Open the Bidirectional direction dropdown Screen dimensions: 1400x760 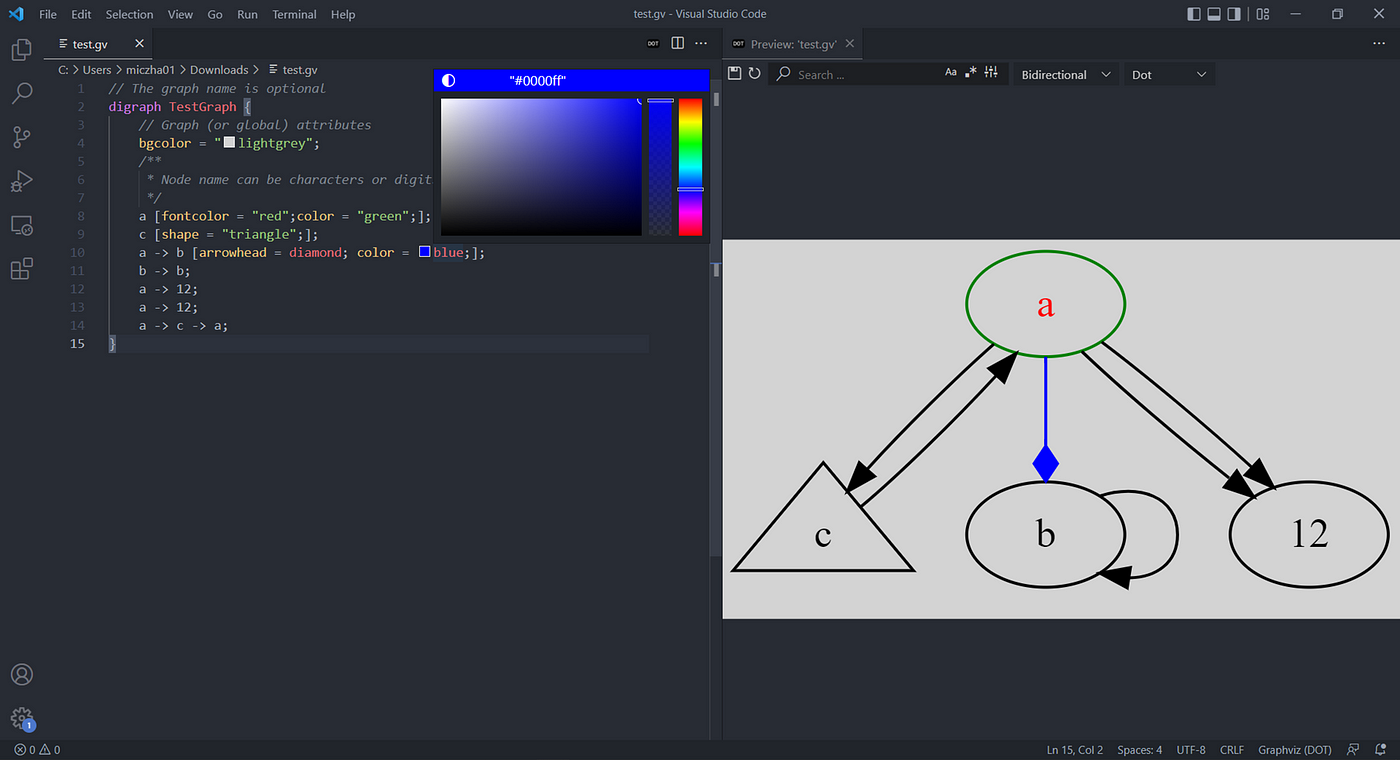click(x=1066, y=74)
